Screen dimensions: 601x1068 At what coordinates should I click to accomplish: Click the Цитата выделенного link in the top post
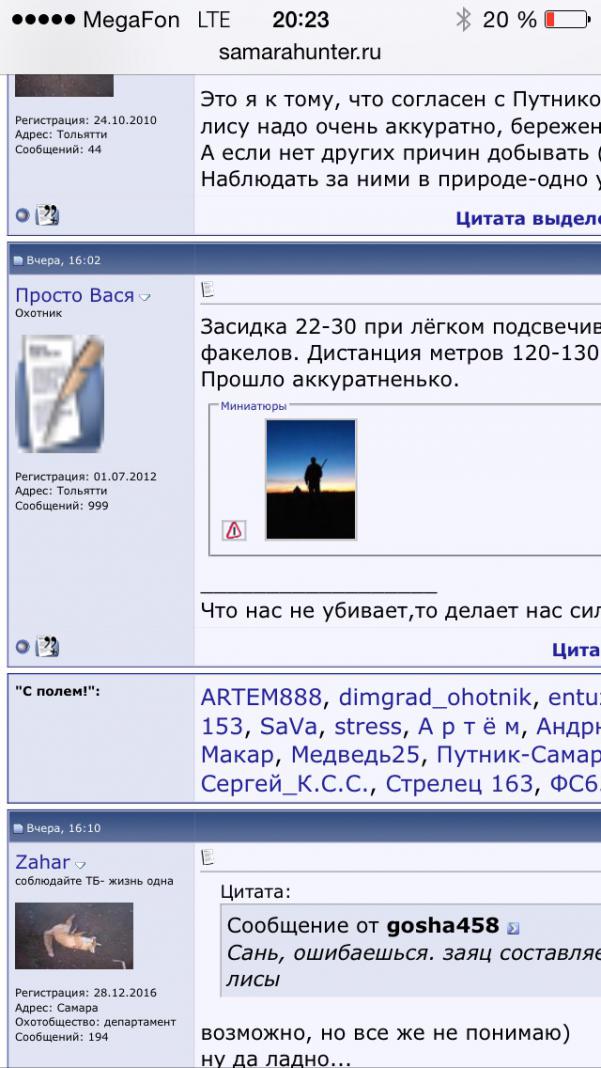pos(527,217)
